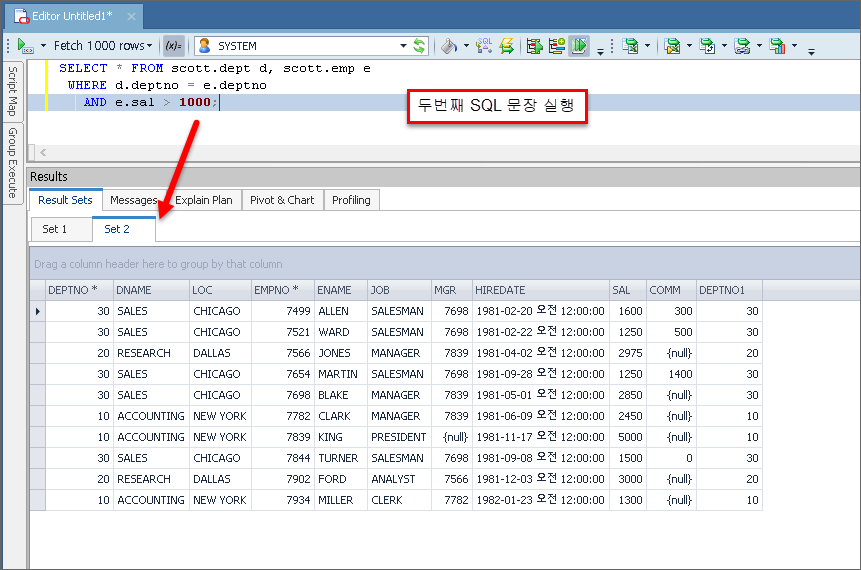Viewport: 861px width, 570px height.
Task: Expand the paint bucket dropdown arrow
Action: tap(466, 46)
